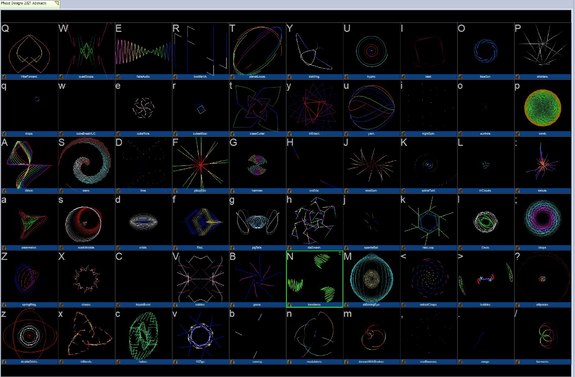Click the small icon on z cue's label bar
Screen dimensions: 575x377
tap(4, 362)
